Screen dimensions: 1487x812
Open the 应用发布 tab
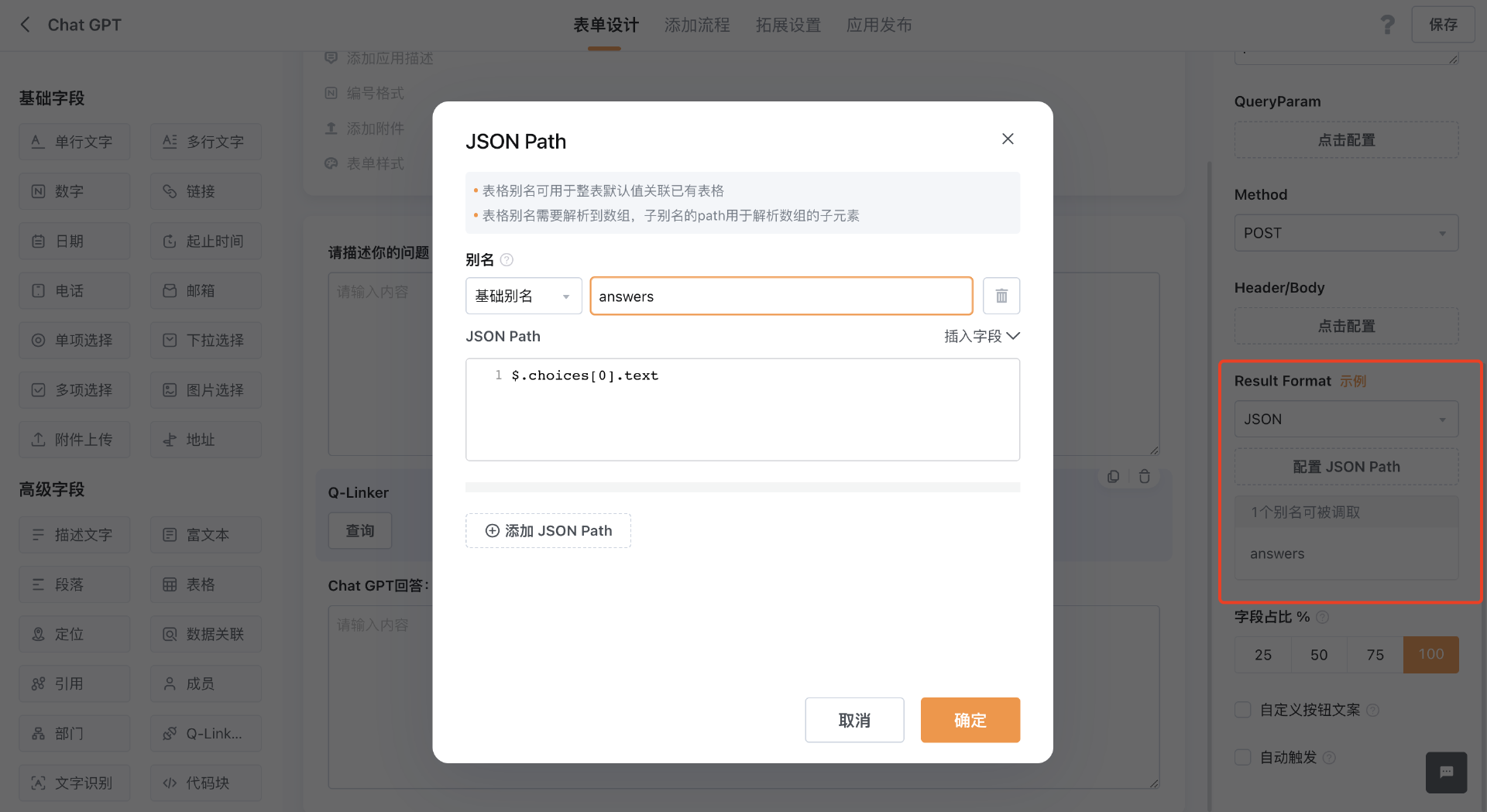click(879, 25)
